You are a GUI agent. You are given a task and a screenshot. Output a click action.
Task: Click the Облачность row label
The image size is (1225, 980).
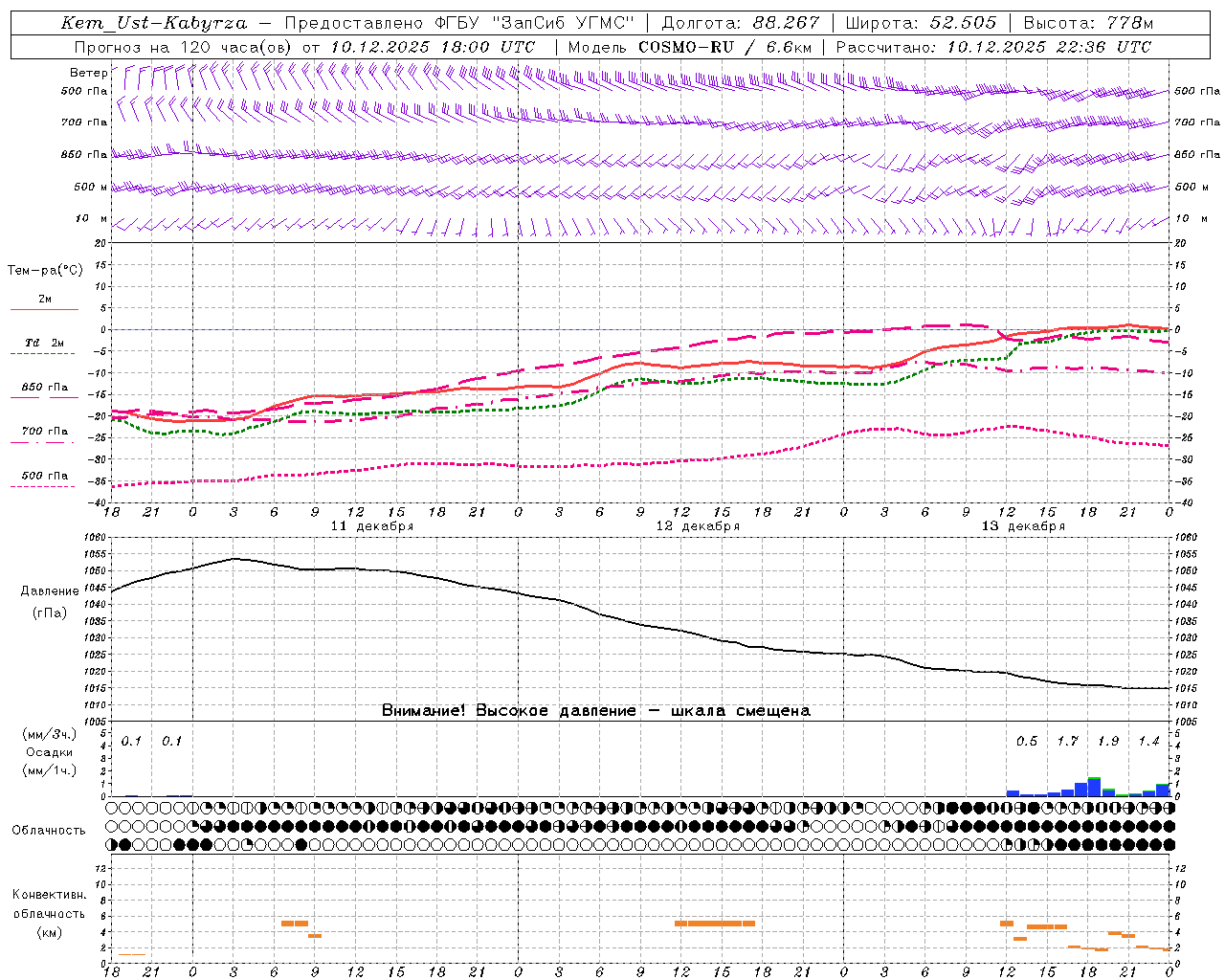click(49, 831)
